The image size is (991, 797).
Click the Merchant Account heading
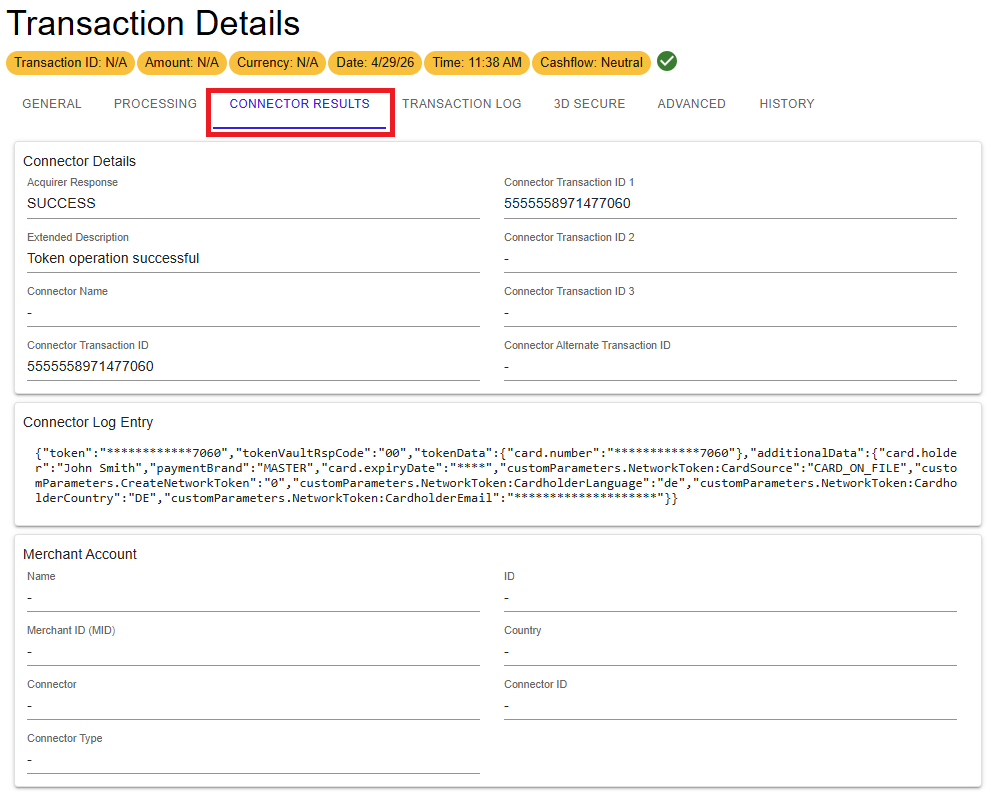click(80, 554)
